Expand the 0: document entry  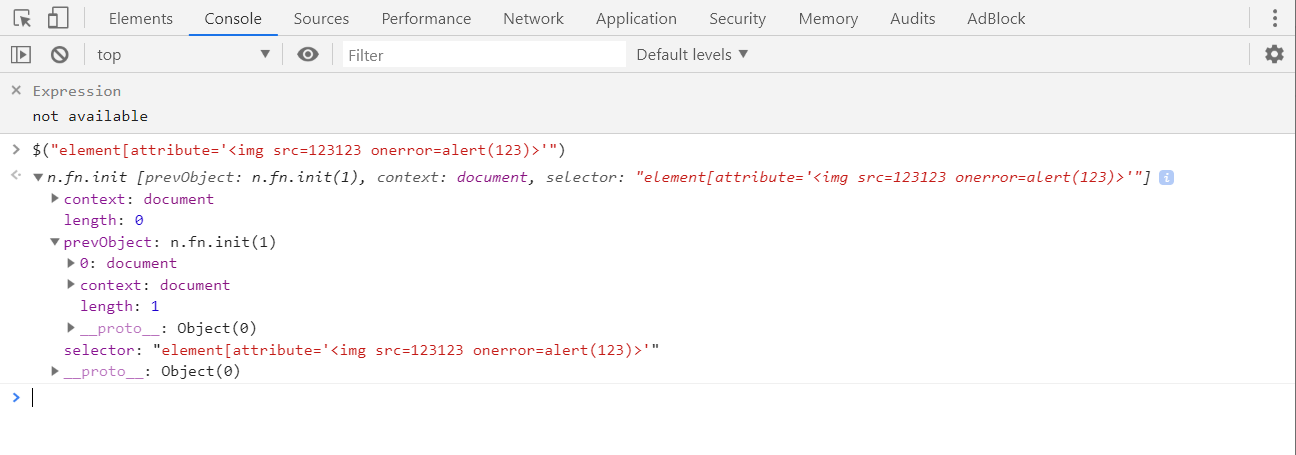pyautogui.click(x=71, y=263)
